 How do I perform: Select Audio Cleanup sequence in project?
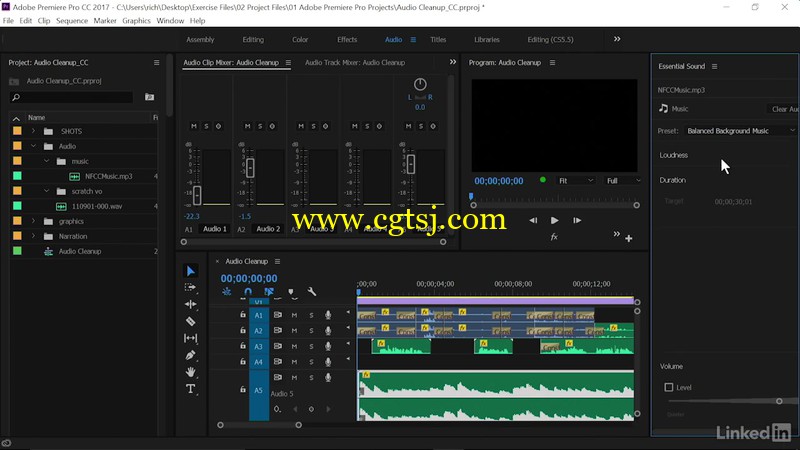[x=80, y=252]
